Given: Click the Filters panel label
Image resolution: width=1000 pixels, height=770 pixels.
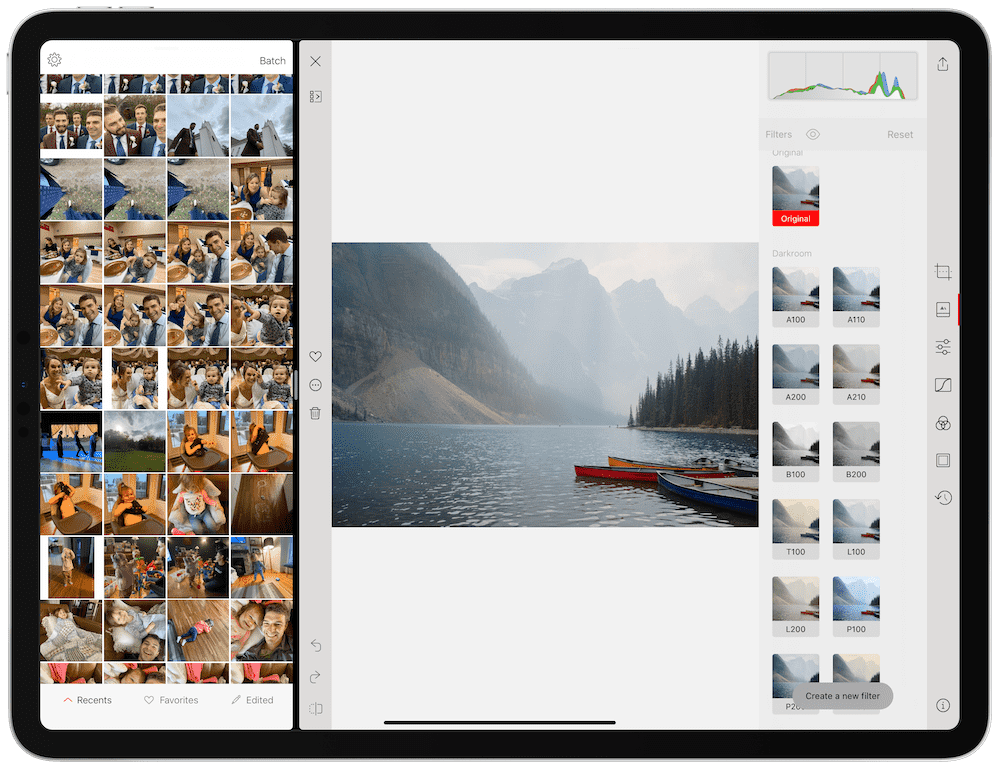Looking at the screenshot, I should [x=778, y=135].
